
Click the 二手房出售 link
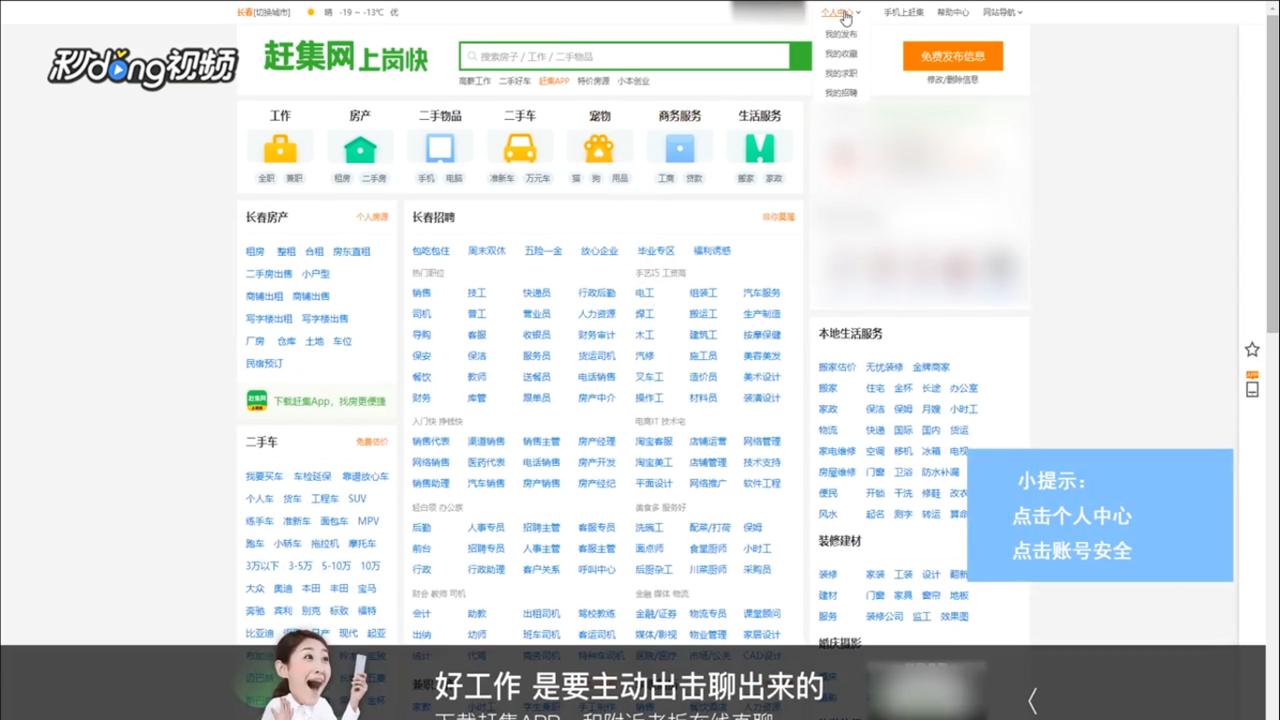[x=269, y=274]
